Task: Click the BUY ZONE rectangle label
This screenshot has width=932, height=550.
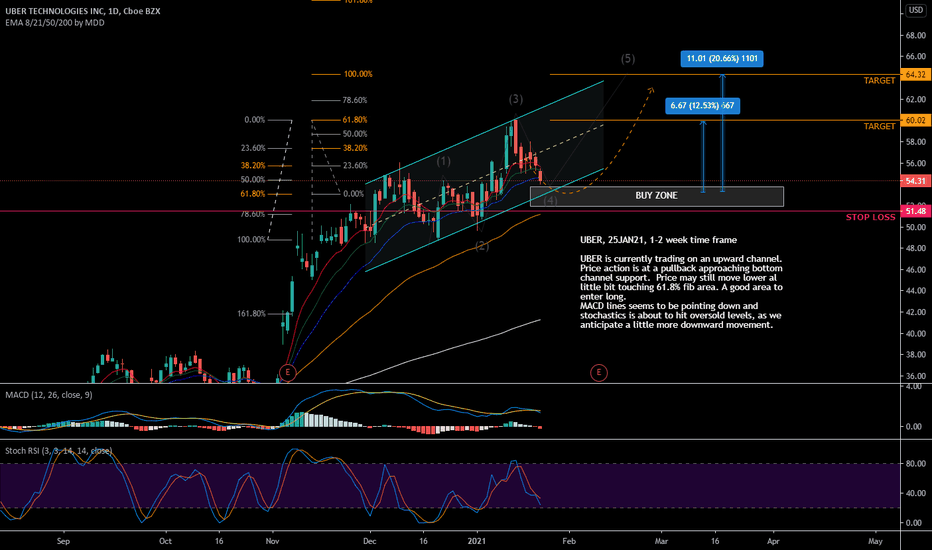Action: click(656, 196)
